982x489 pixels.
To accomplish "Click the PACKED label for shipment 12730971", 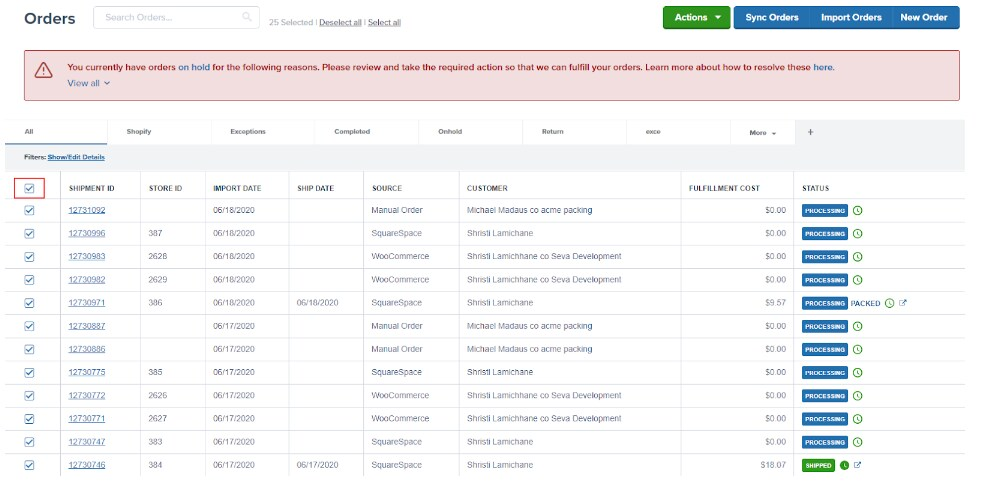I will pos(866,304).
